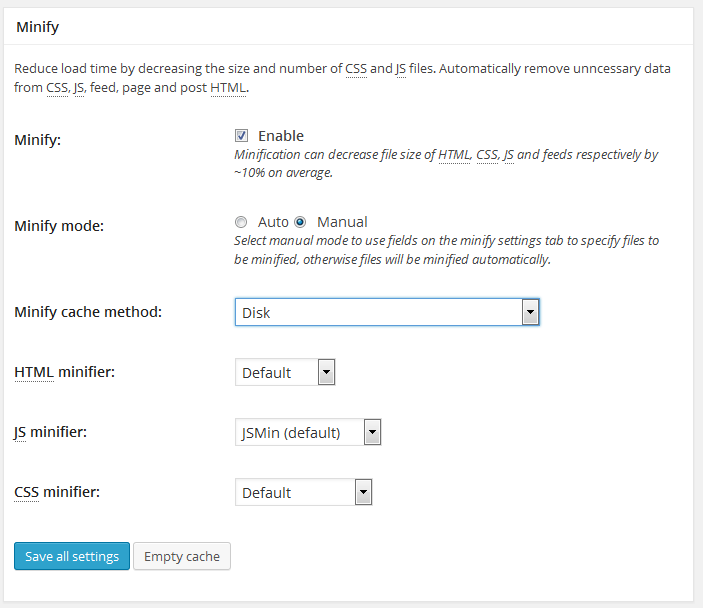The image size is (703, 608).
Task: Click the arrow button of the HTML minifier select
Action: pos(326,373)
